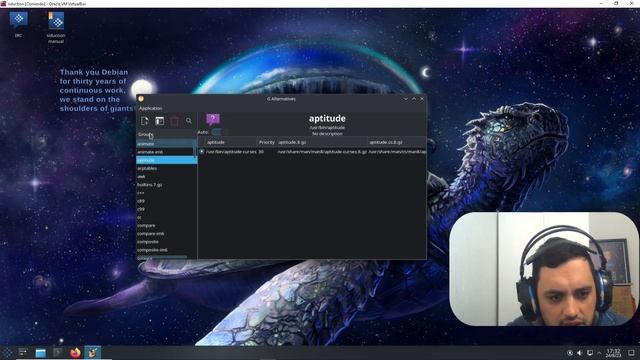Click the priority value 30 cell

[261, 151]
